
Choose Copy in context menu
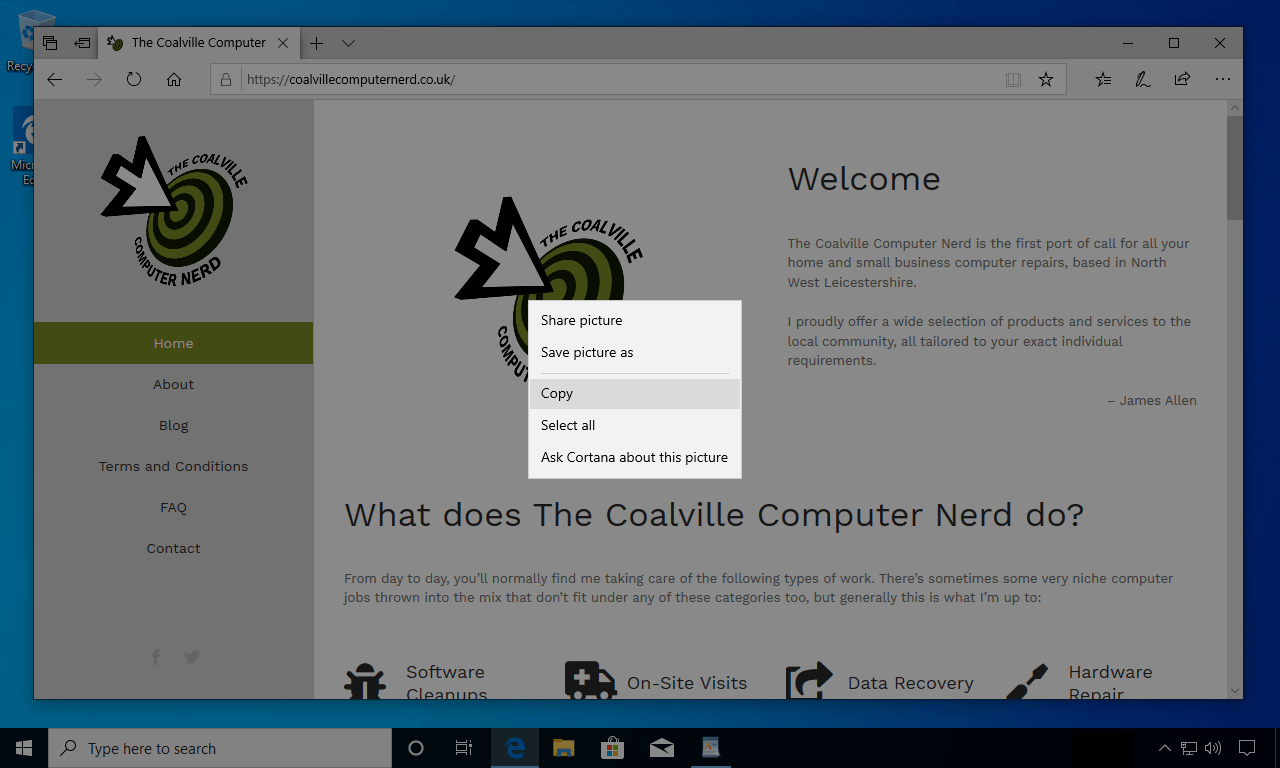[x=635, y=394]
